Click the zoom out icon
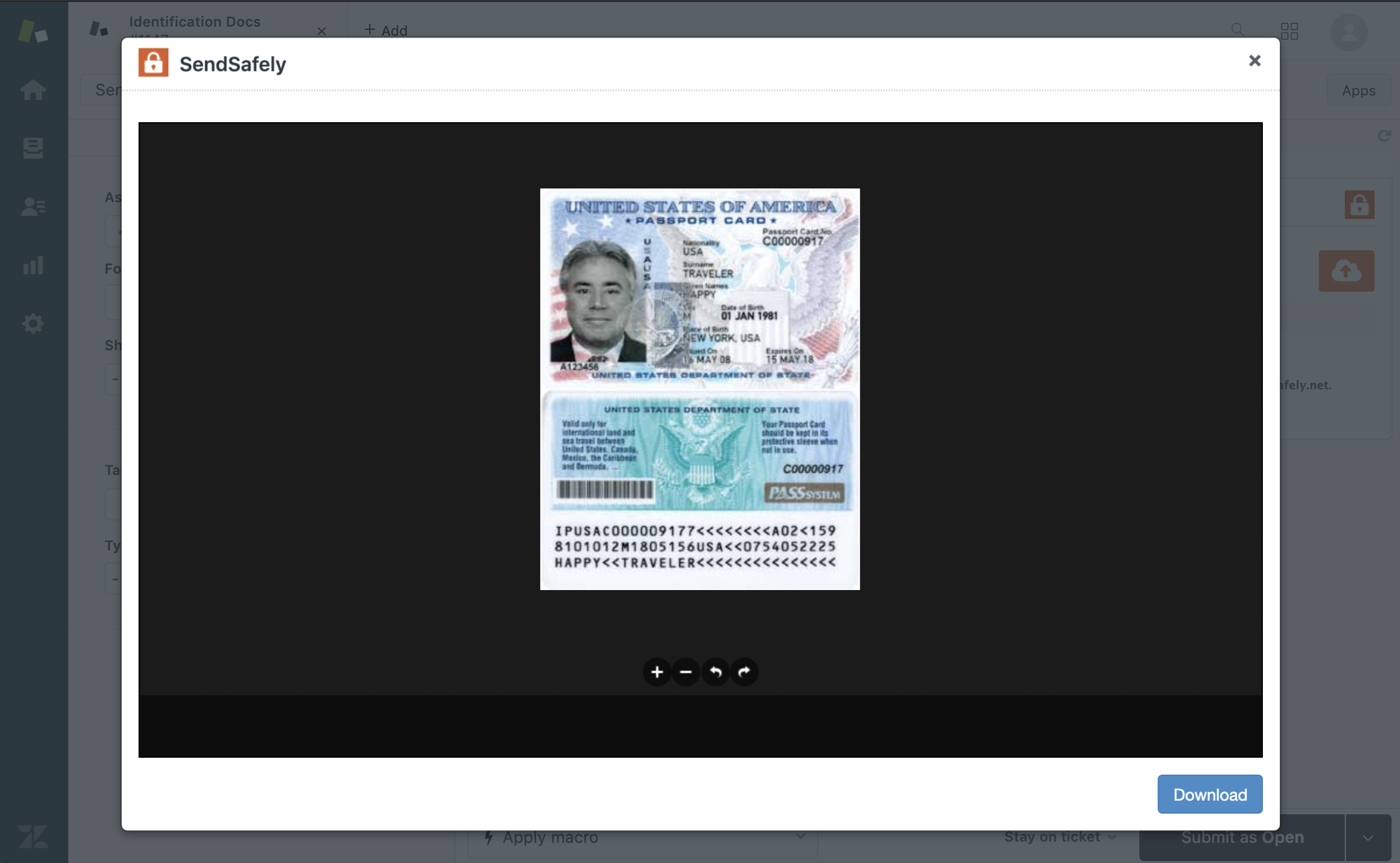This screenshot has height=863, width=1400. [x=686, y=671]
